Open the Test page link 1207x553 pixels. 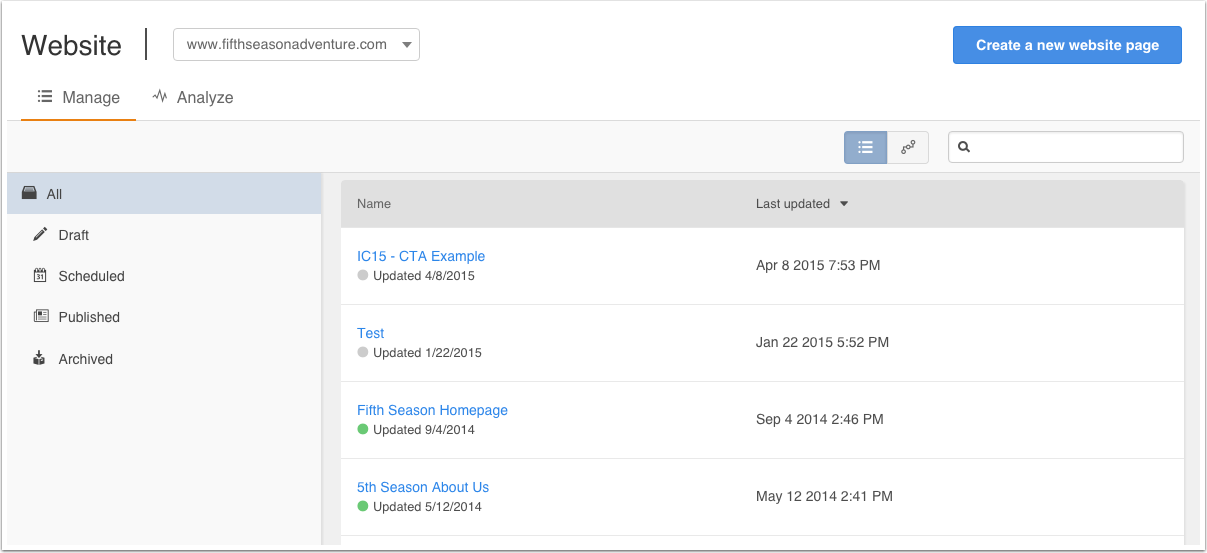[371, 333]
